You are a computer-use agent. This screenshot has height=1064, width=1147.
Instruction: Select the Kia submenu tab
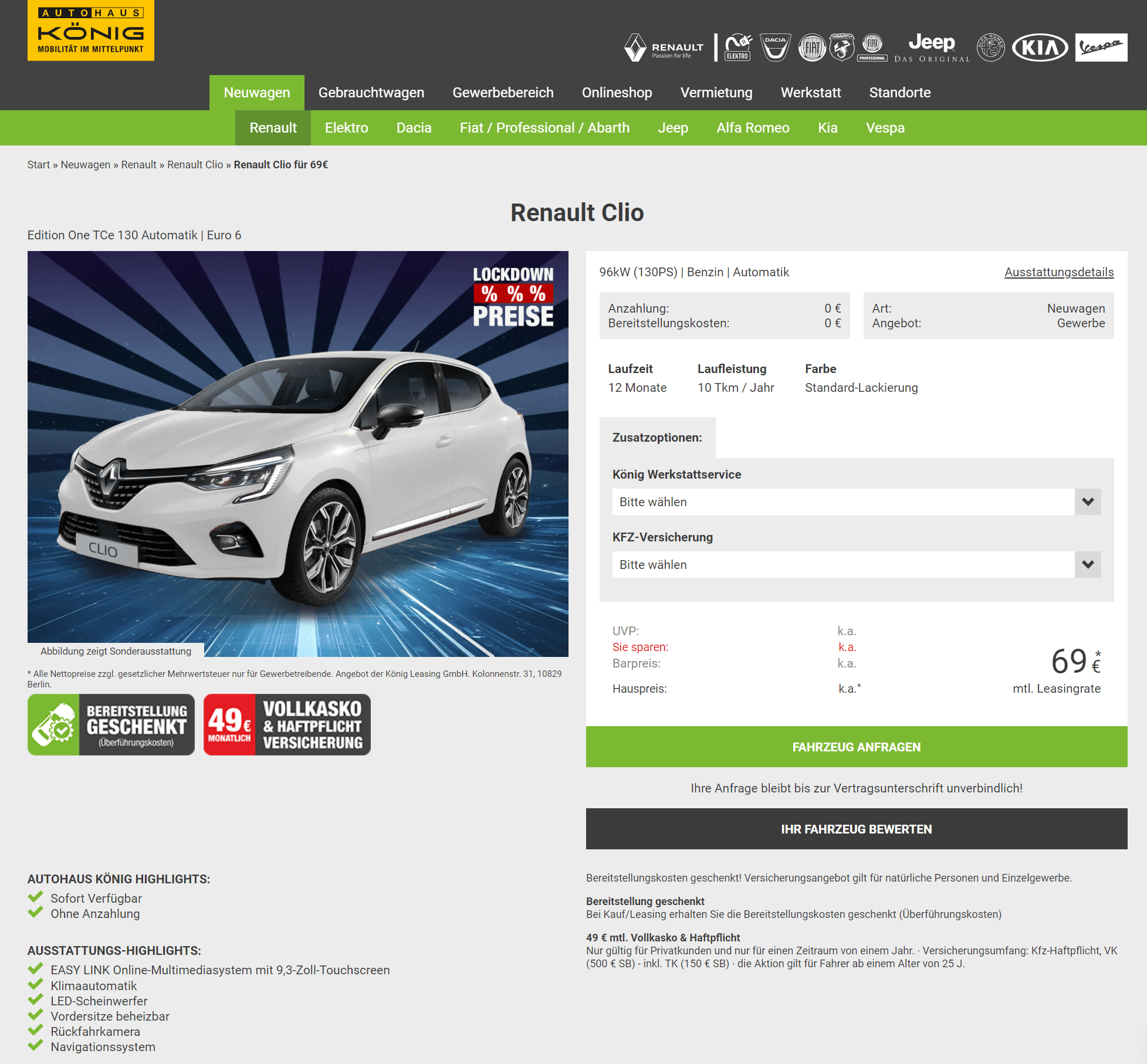tap(828, 128)
